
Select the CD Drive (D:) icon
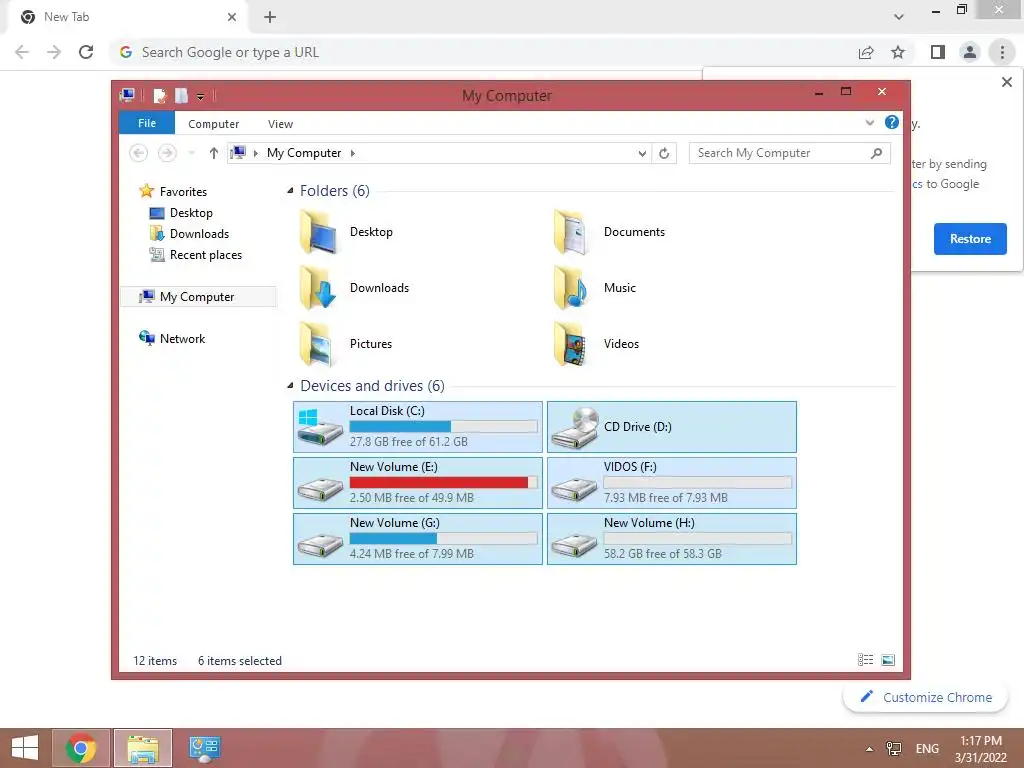(575, 428)
